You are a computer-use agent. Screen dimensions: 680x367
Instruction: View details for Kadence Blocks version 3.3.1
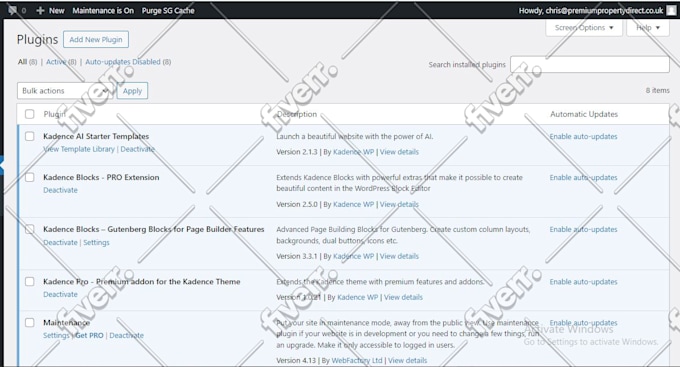pos(399,256)
